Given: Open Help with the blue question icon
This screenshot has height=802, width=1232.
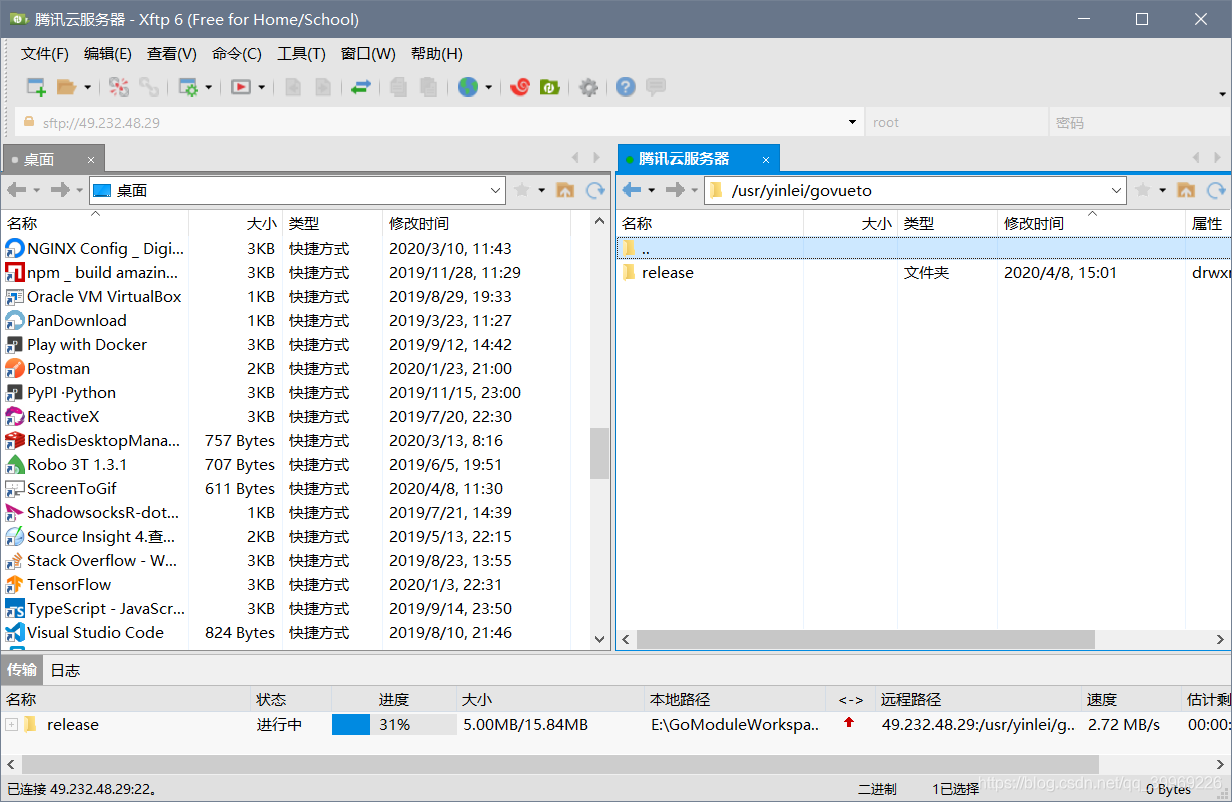Looking at the screenshot, I should pyautogui.click(x=626, y=87).
